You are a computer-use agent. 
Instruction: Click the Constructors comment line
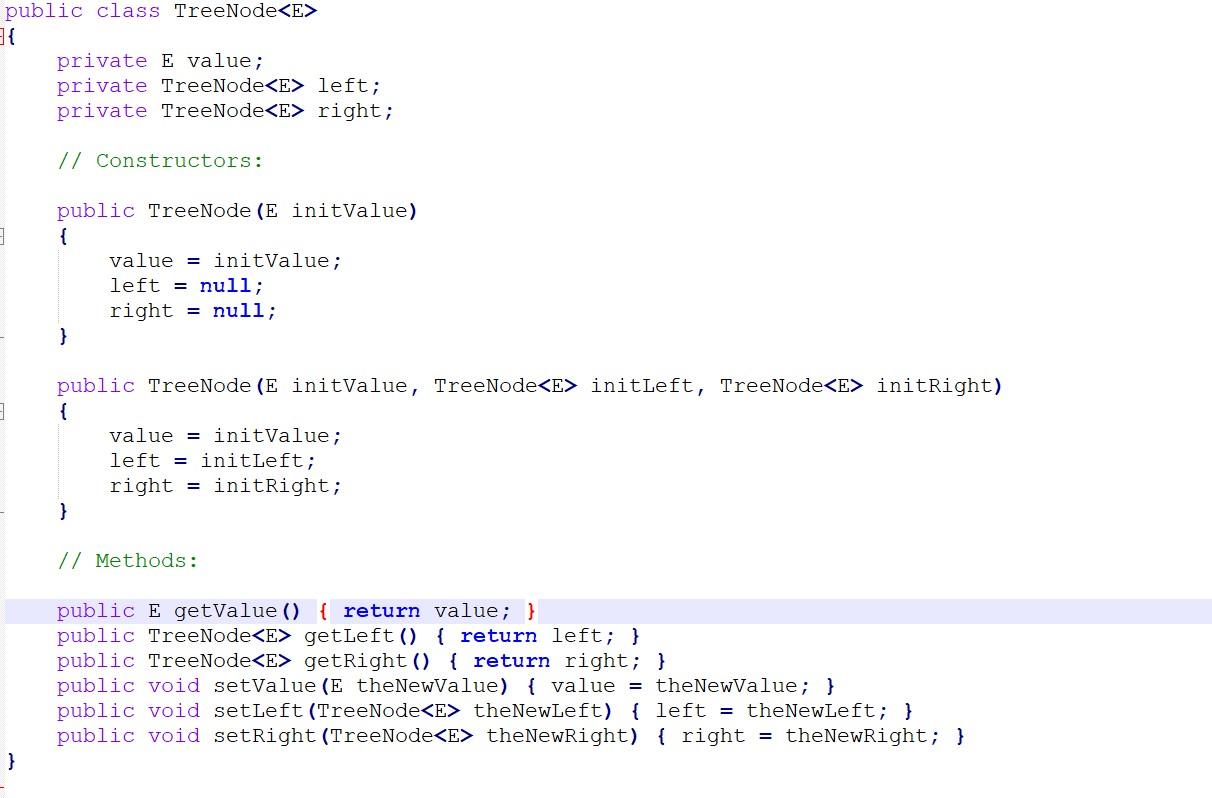[x=160, y=160]
